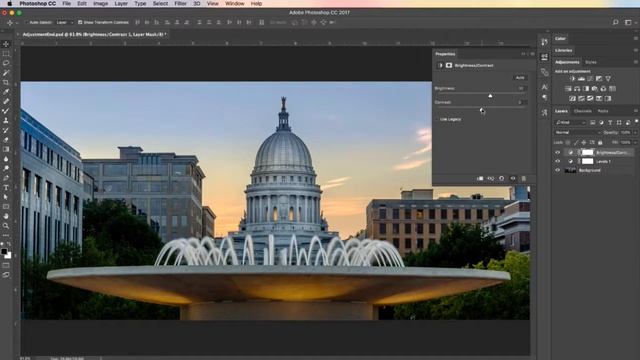Select the Brush tool

[x=6, y=111]
